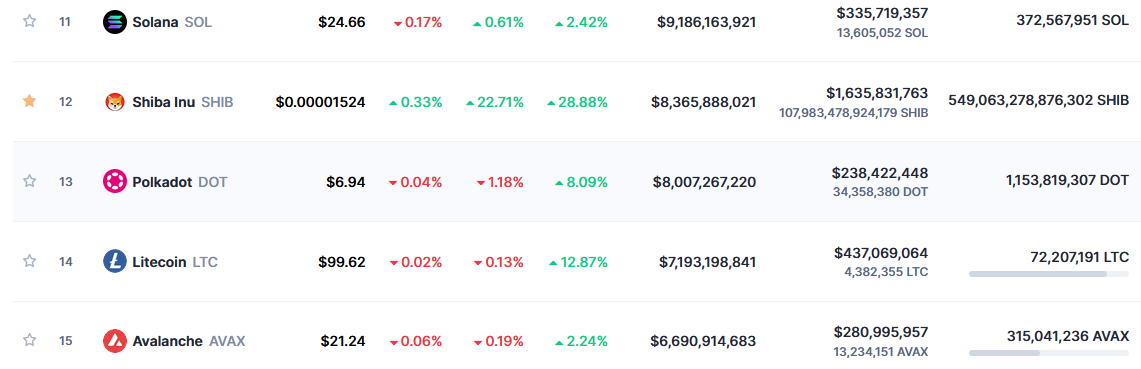Open the Shiba Inu SHIB page
The height and width of the screenshot is (369, 1141).
click(183, 102)
